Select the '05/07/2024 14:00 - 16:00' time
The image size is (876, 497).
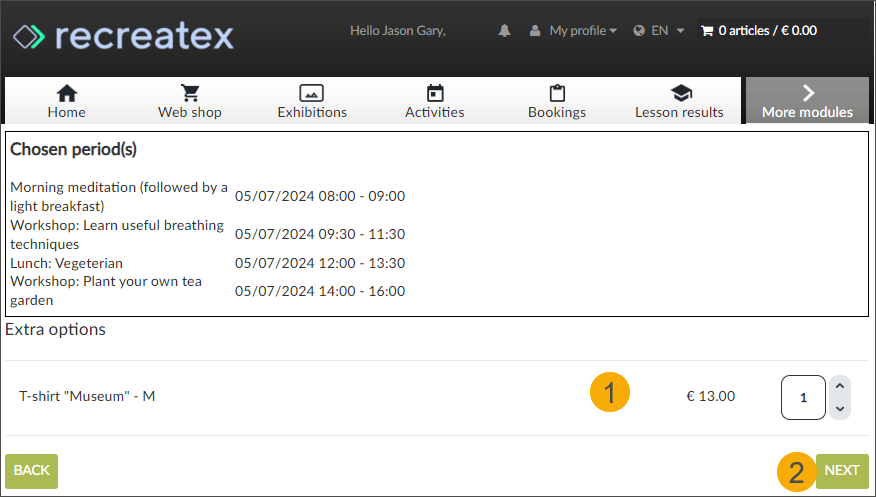point(320,291)
